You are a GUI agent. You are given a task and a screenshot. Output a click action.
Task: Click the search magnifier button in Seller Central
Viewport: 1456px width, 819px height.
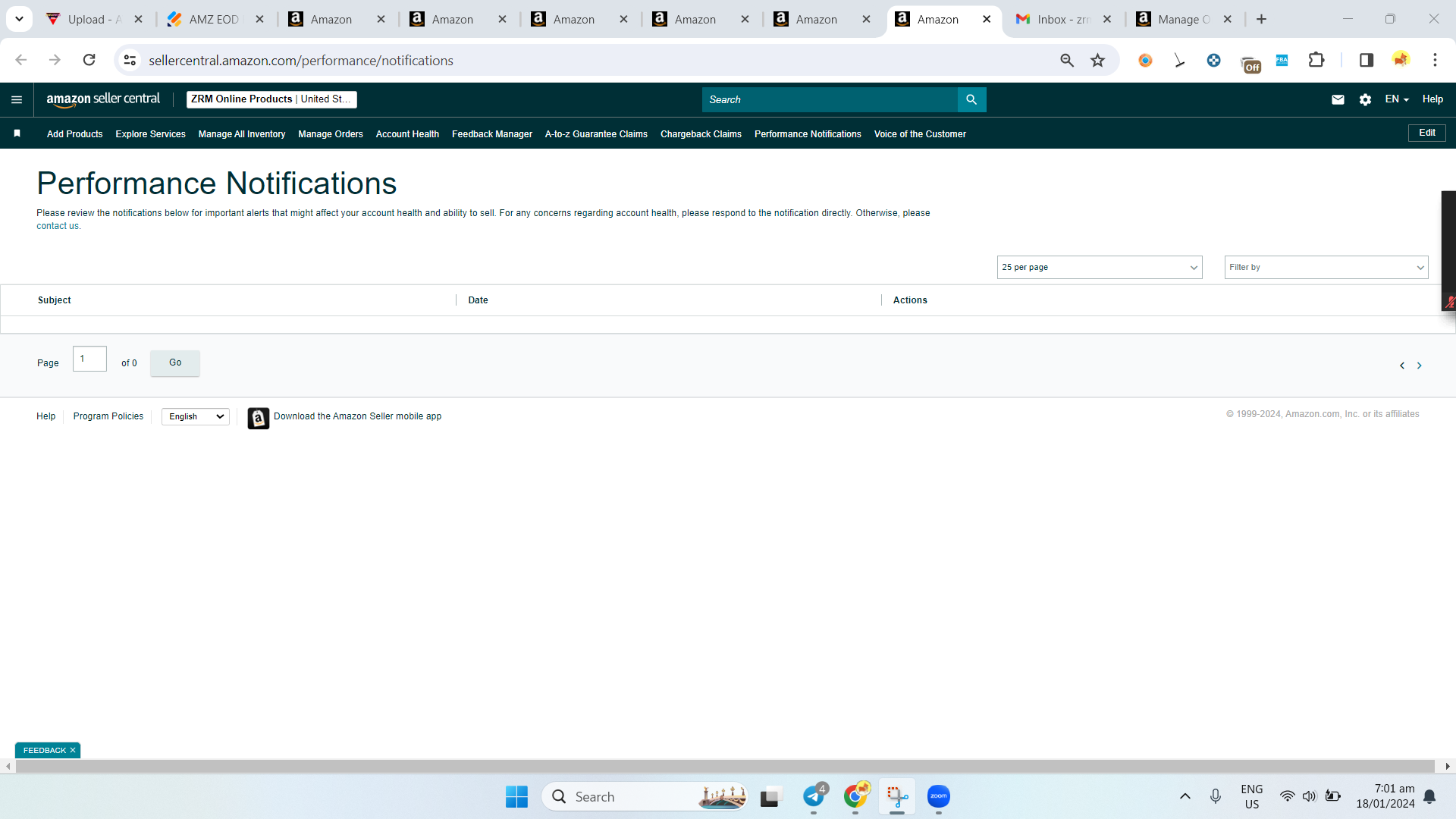[x=971, y=99]
